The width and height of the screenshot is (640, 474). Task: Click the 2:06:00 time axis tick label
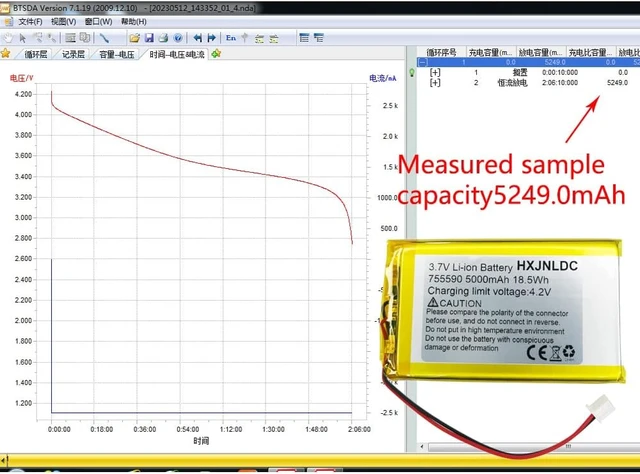pos(359,429)
